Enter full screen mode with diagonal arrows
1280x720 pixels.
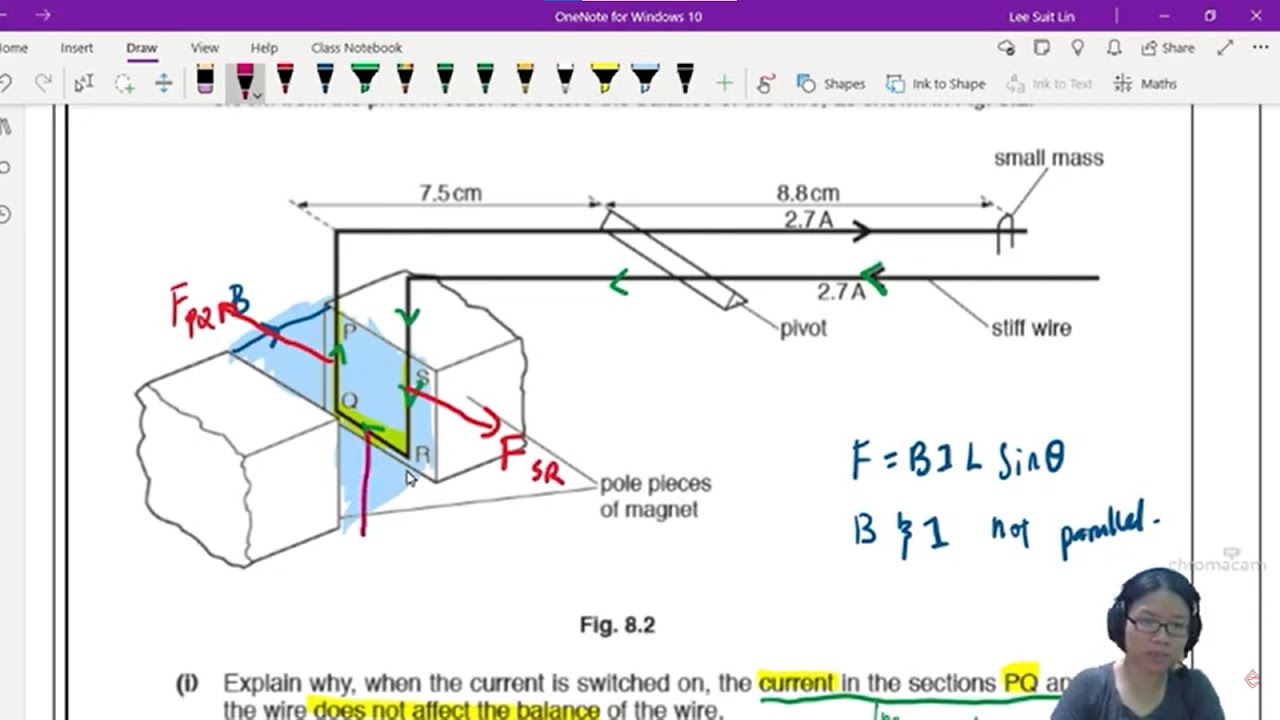pyautogui.click(x=1225, y=47)
